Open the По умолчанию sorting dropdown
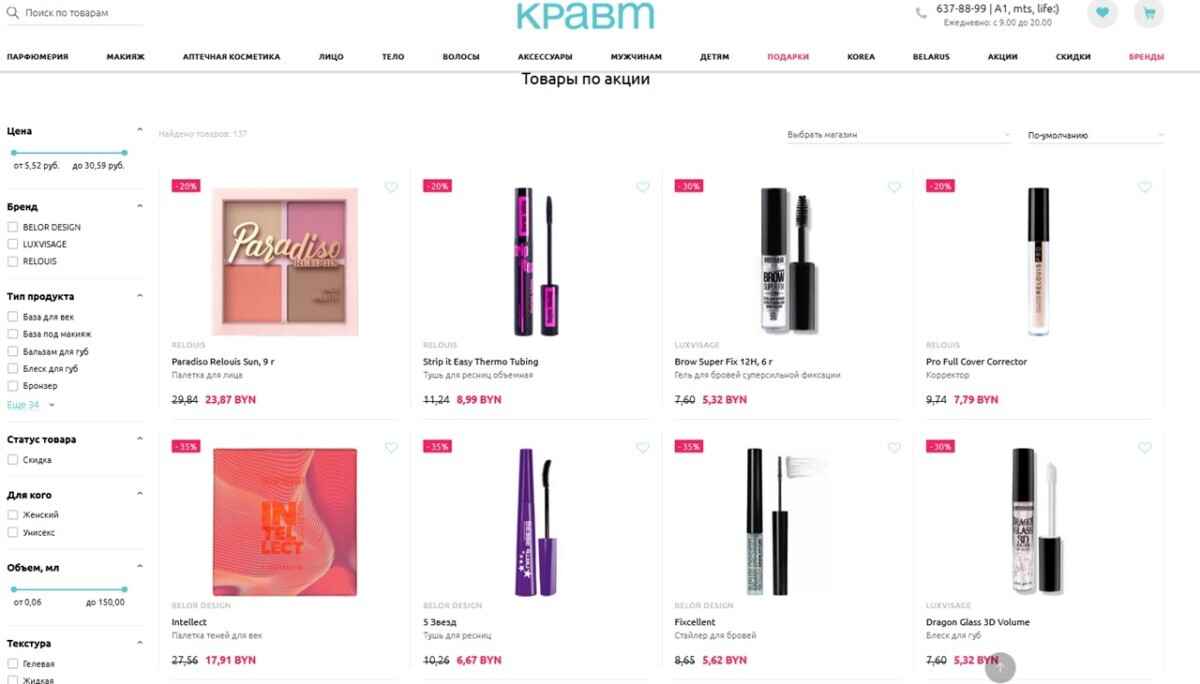The width and height of the screenshot is (1200, 684). (x=1095, y=135)
